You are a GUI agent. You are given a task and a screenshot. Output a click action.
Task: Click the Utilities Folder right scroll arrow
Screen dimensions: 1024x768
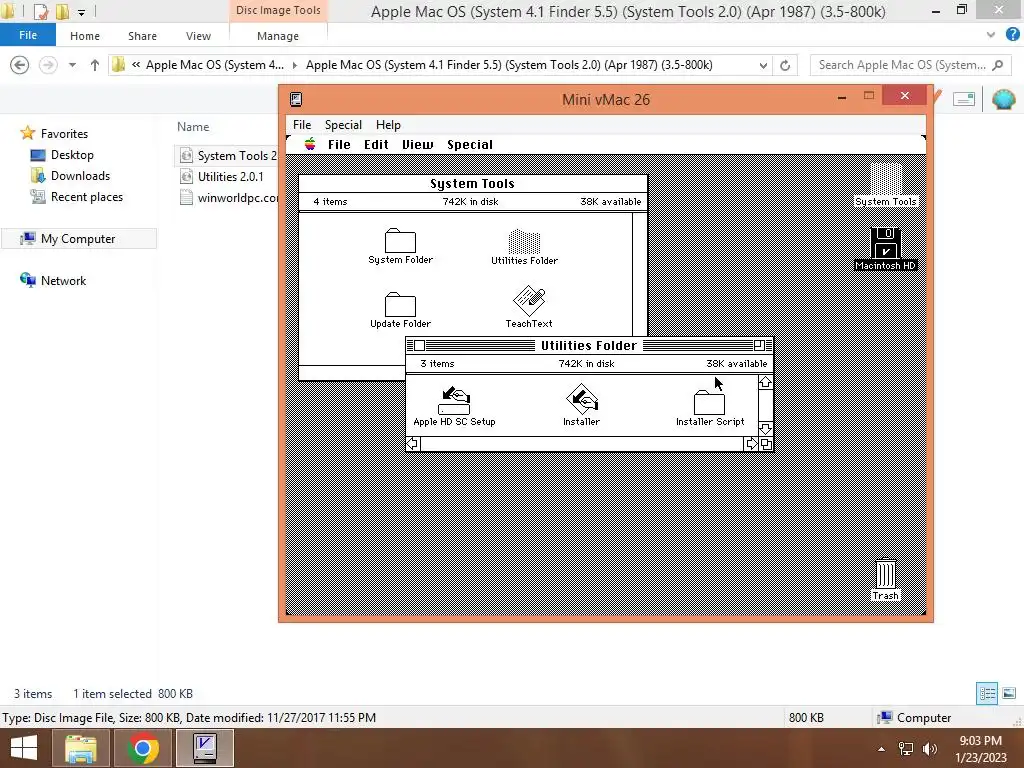click(751, 444)
